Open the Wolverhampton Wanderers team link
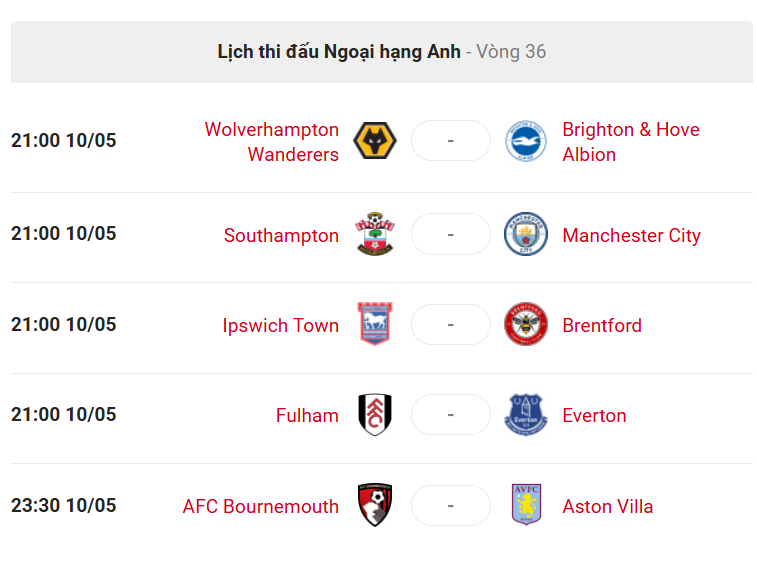The image size is (757, 563). 272,142
